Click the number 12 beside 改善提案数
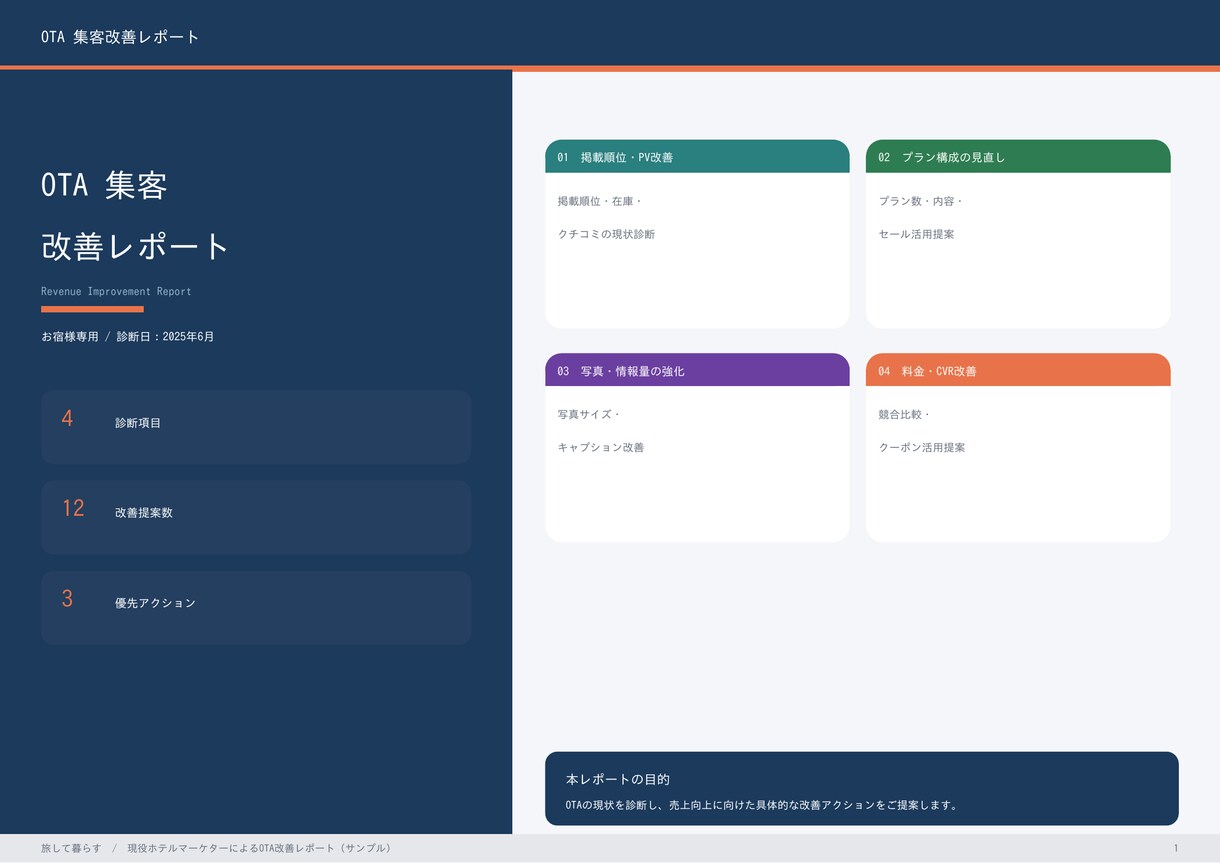 pyautogui.click(x=73, y=508)
